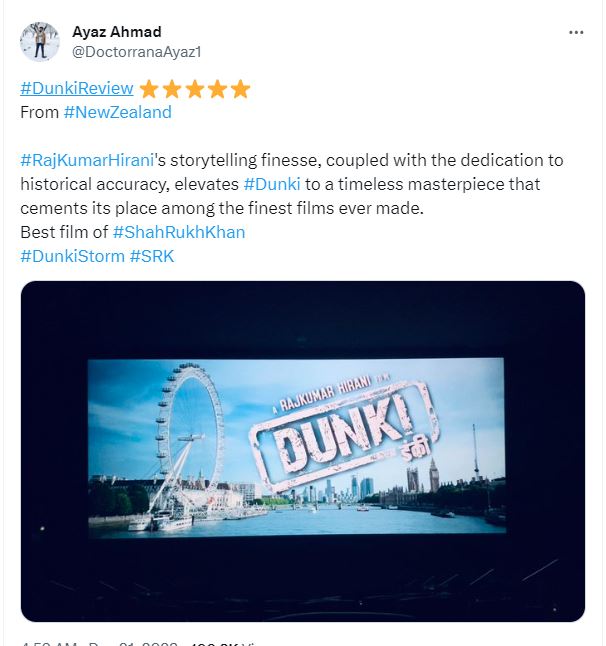Open the #SRK hashtag
606x646 pixels.
click(x=154, y=256)
